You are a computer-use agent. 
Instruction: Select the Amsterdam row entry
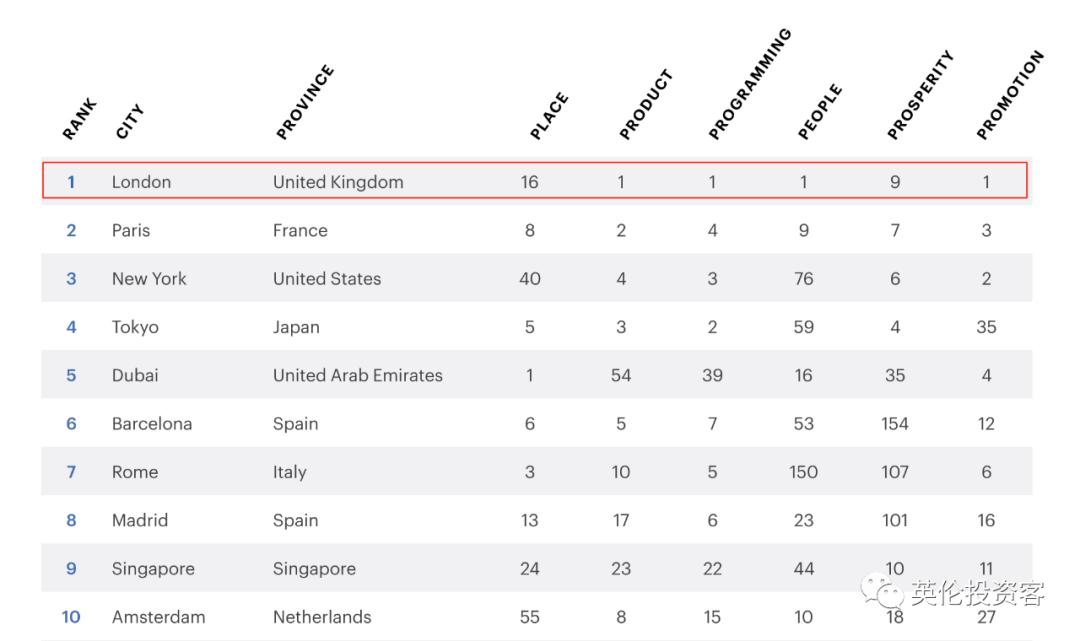pyautogui.click(x=158, y=617)
